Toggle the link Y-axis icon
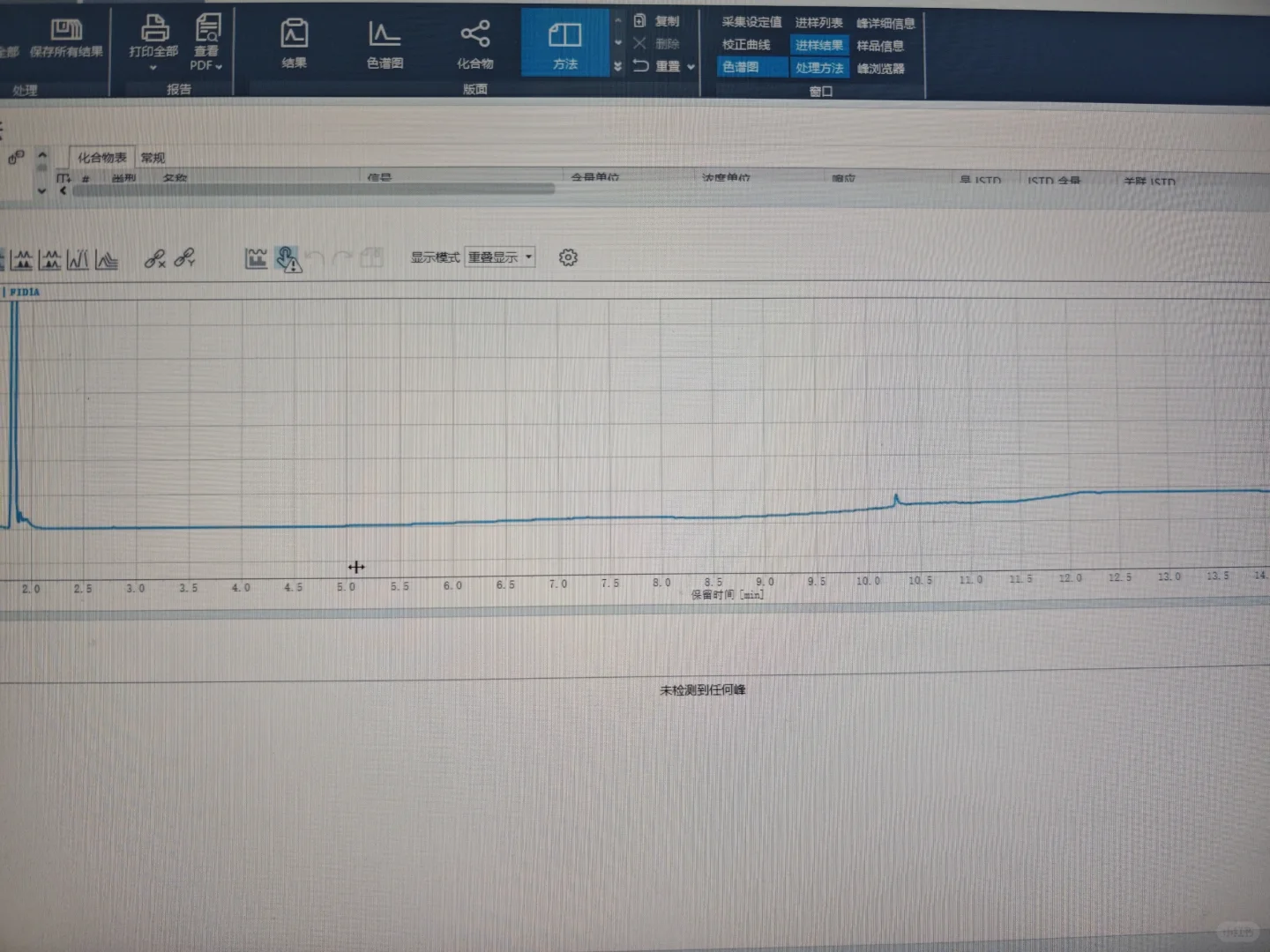 click(x=184, y=257)
